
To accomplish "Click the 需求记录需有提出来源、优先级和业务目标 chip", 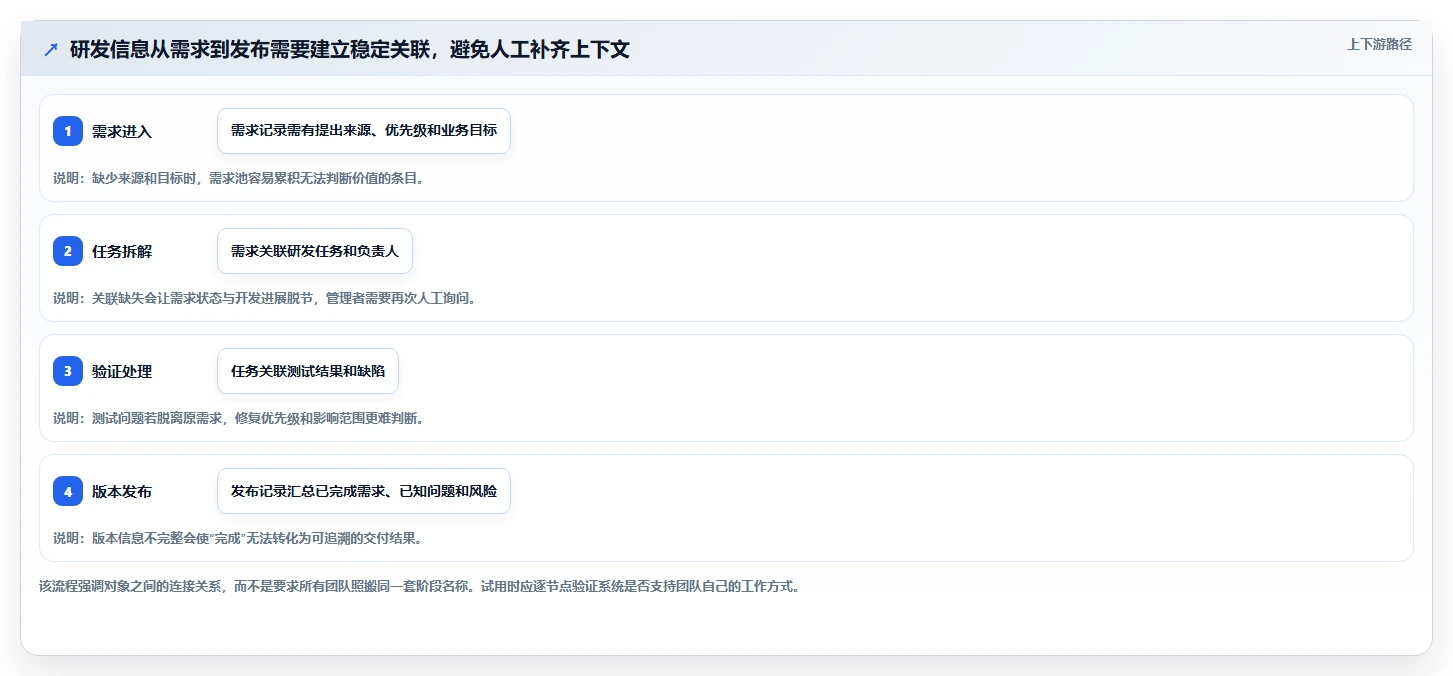I will click(x=364, y=131).
